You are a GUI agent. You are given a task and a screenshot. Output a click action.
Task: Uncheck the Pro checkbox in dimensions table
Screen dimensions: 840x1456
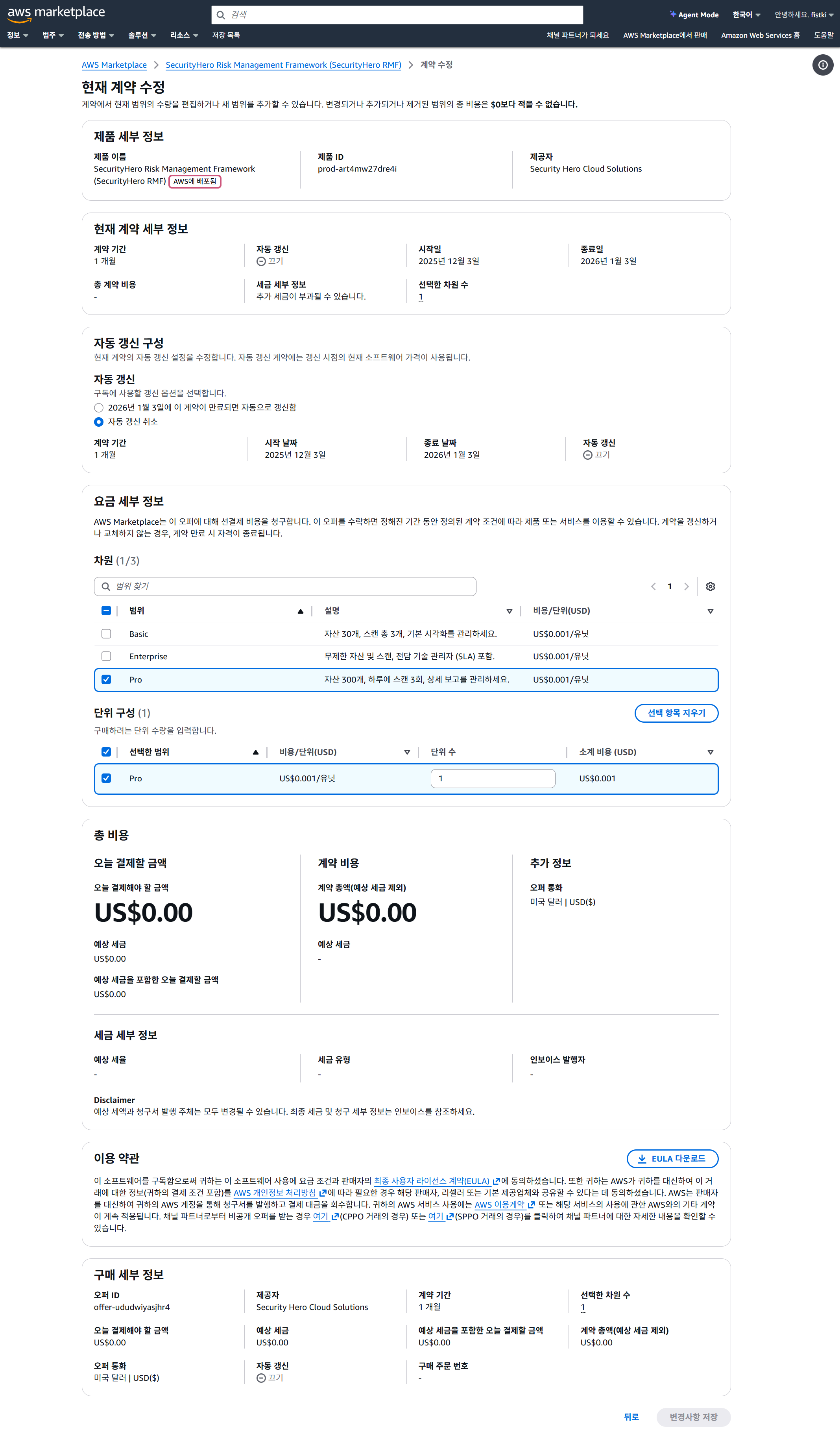(106, 679)
